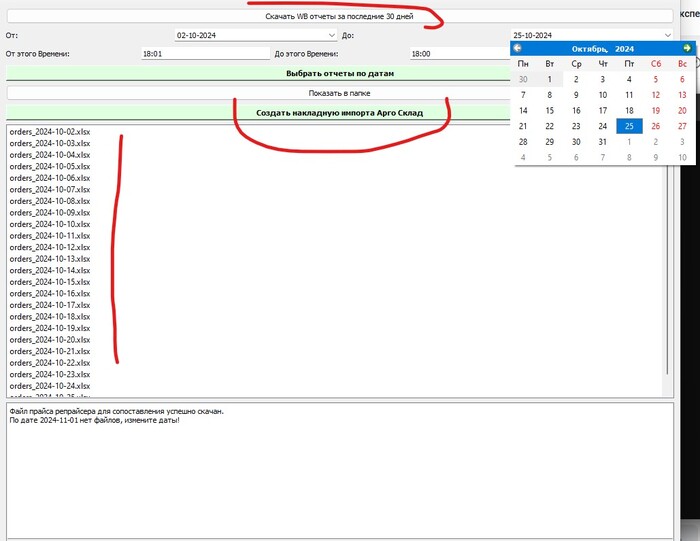Select October 17 in calendar
This screenshot has height=541, width=700.
603,111
